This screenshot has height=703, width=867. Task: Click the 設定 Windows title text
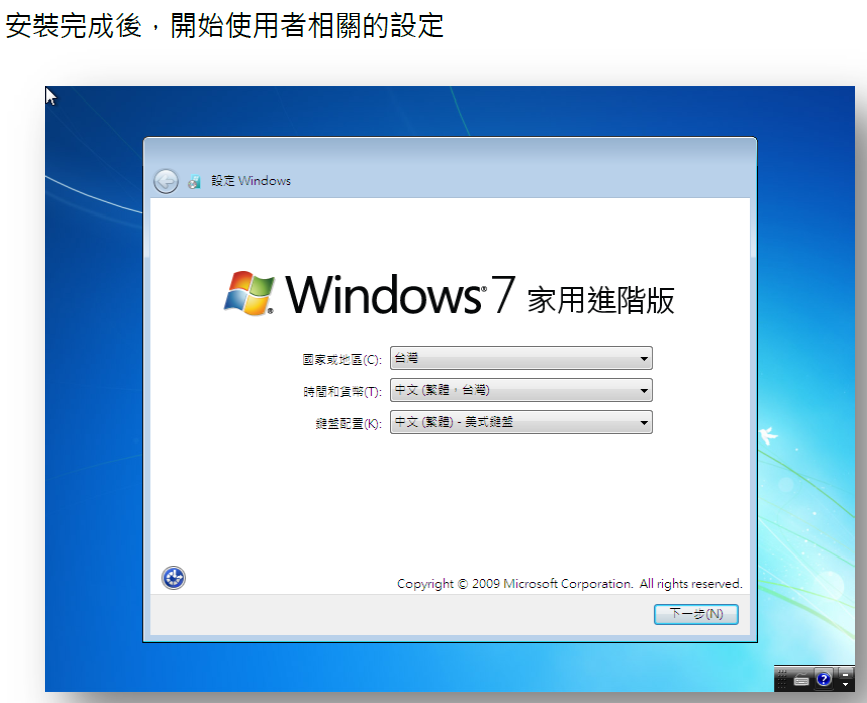(251, 181)
